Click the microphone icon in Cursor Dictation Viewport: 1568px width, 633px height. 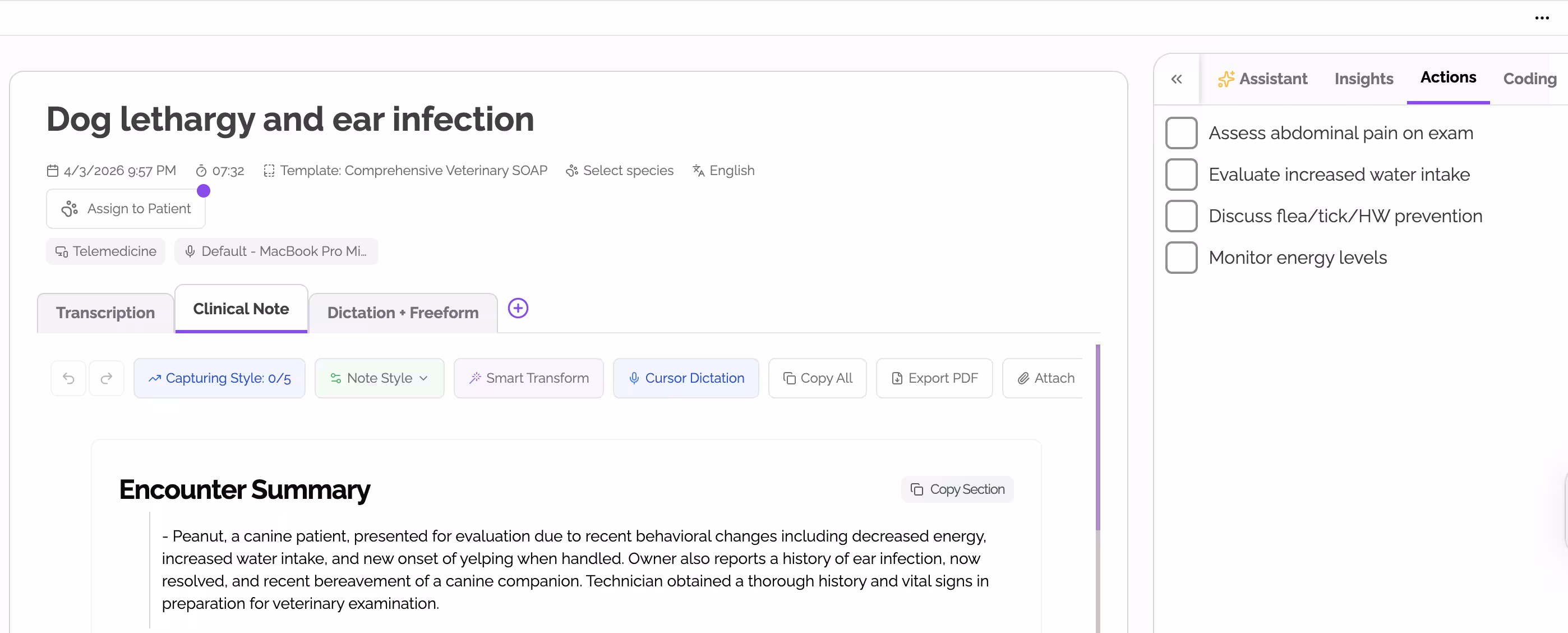[634, 378]
